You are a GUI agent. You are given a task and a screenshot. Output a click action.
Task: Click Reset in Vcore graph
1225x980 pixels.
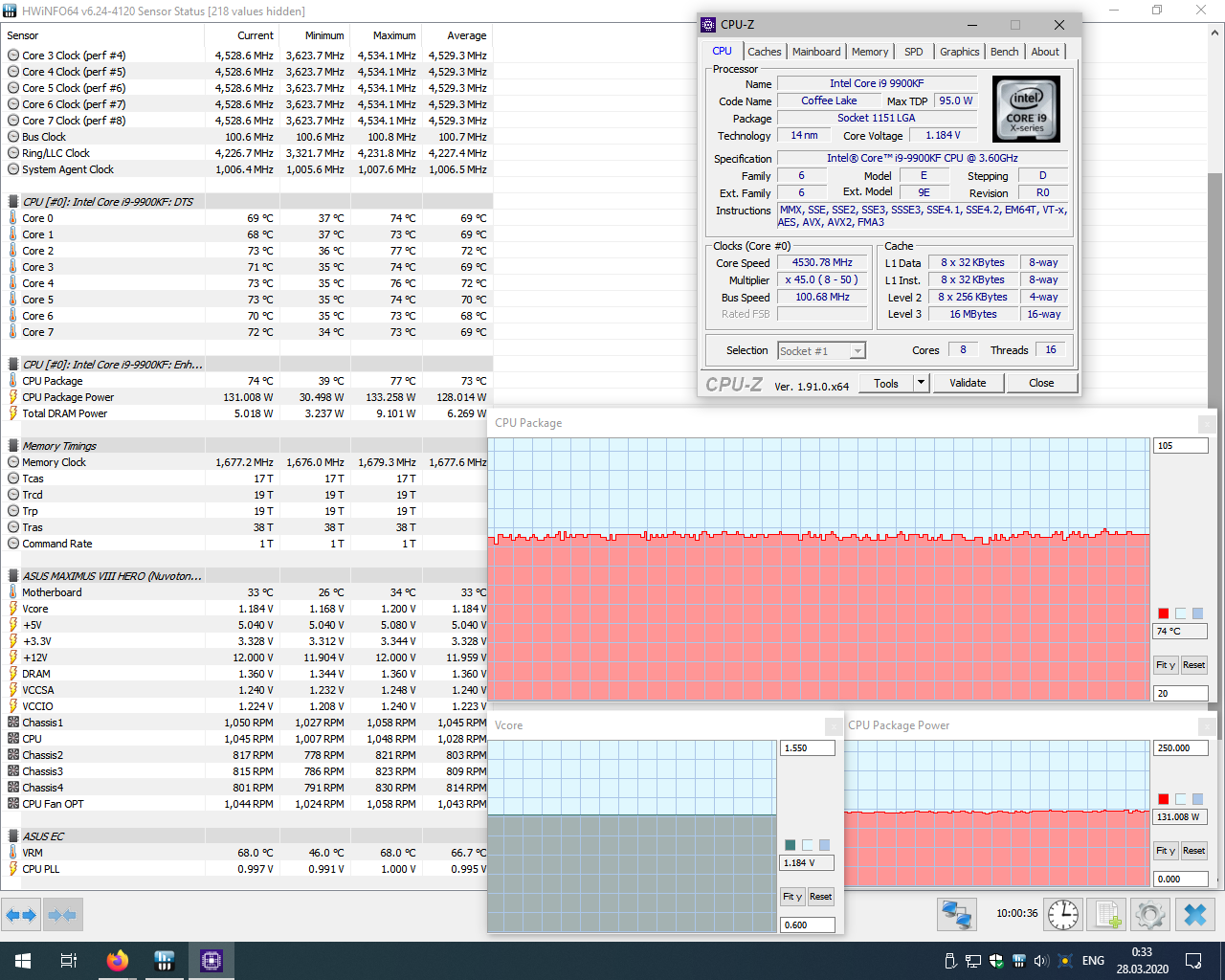point(820,897)
